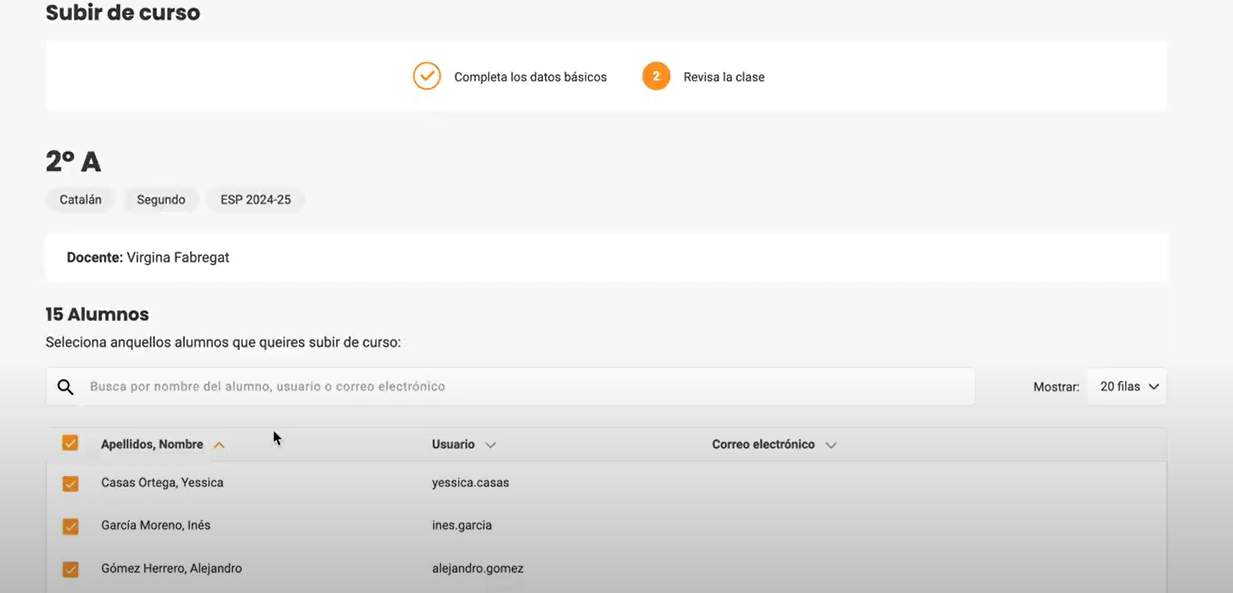This screenshot has width=1233, height=593.
Task: Click Docente: Virgina Fabregat text
Action: pyautogui.click(x=148, y=258)
